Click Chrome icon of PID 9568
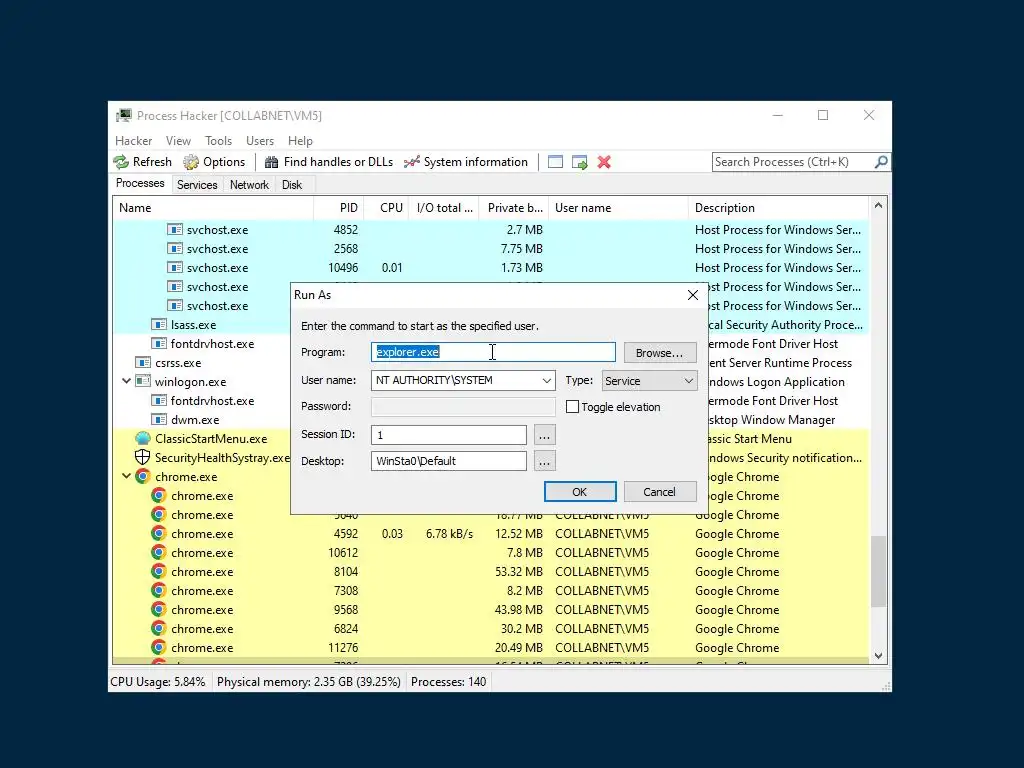This screenshot has height=768, width=1024. point(159,609)
